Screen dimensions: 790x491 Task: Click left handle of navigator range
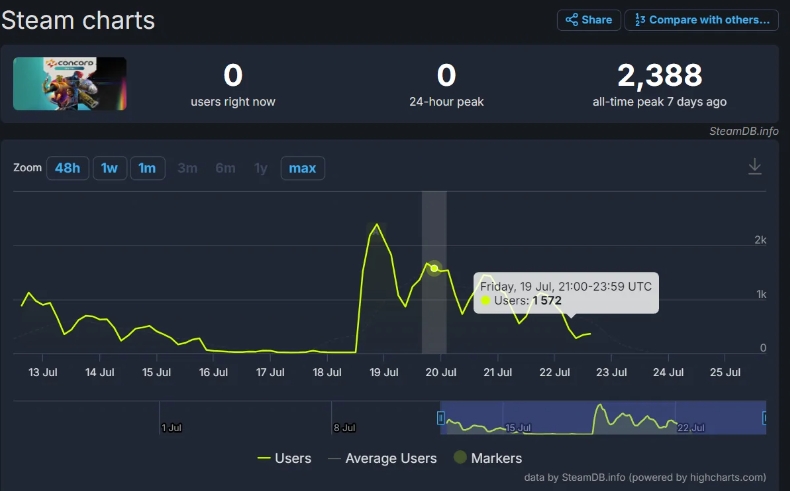[x=440, y=417]
